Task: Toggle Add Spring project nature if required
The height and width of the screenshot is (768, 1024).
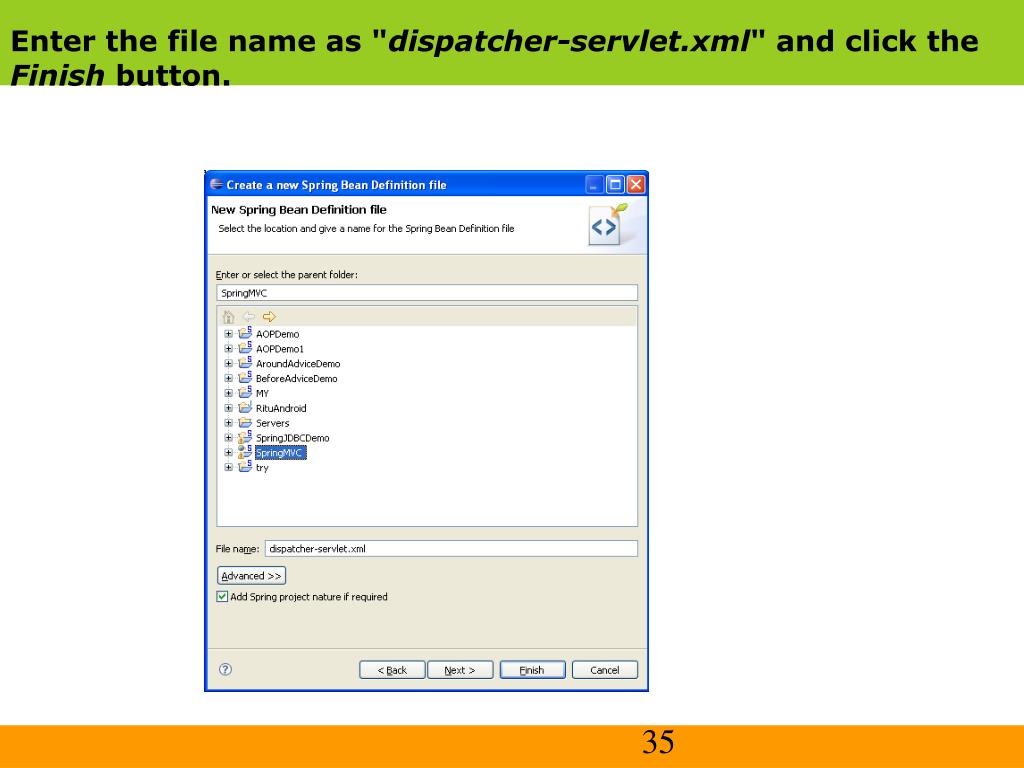Action: click(222, 596)
